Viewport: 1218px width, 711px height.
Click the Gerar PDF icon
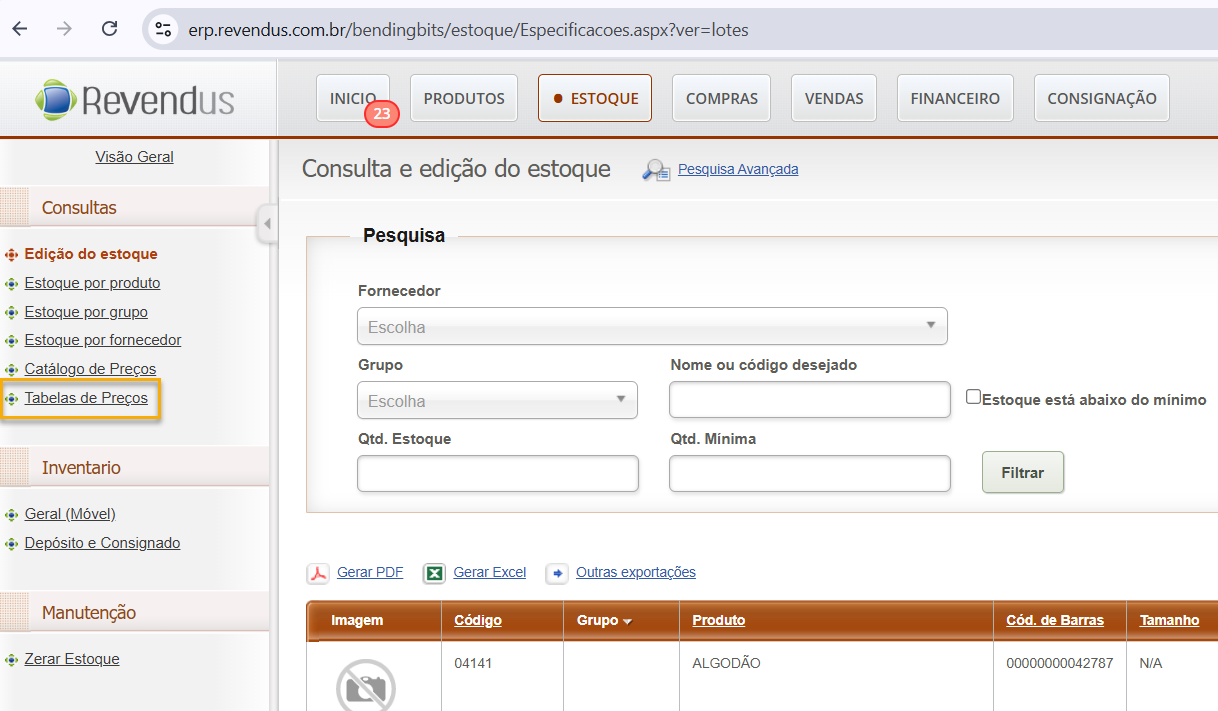(317, 573)
